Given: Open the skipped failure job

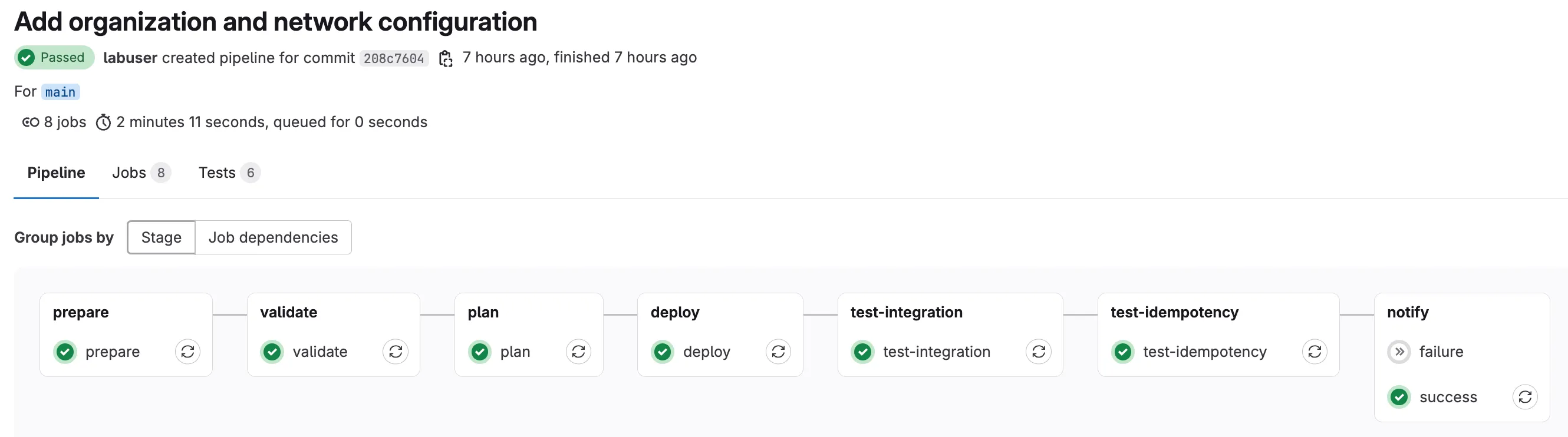Looking at the screenshot, I should coord(1441,351).
